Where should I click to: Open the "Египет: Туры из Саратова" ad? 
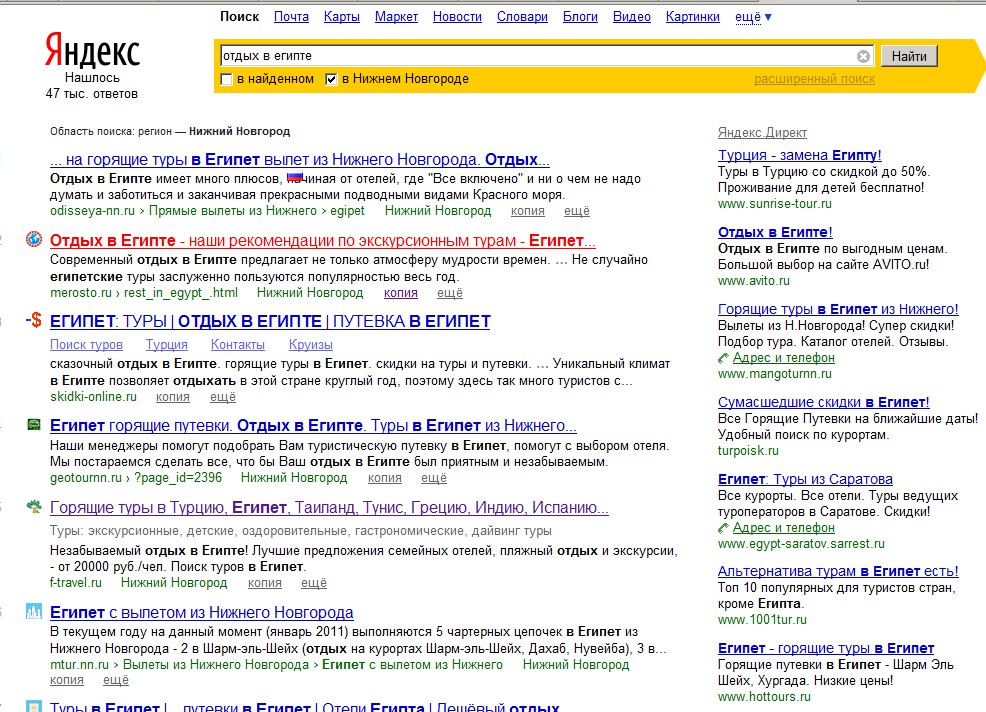tap(806, 479)
